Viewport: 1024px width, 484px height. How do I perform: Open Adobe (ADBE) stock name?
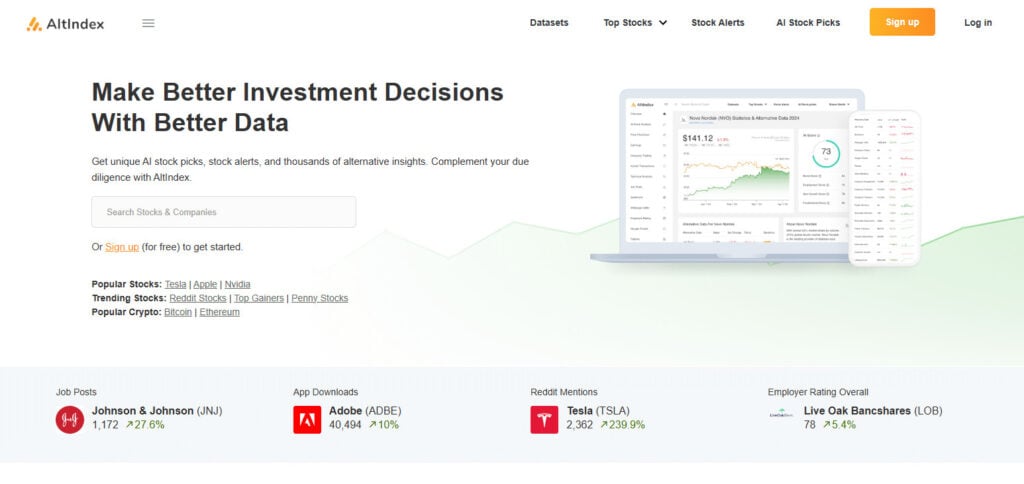pyautogui.click(x=365, y=411)
